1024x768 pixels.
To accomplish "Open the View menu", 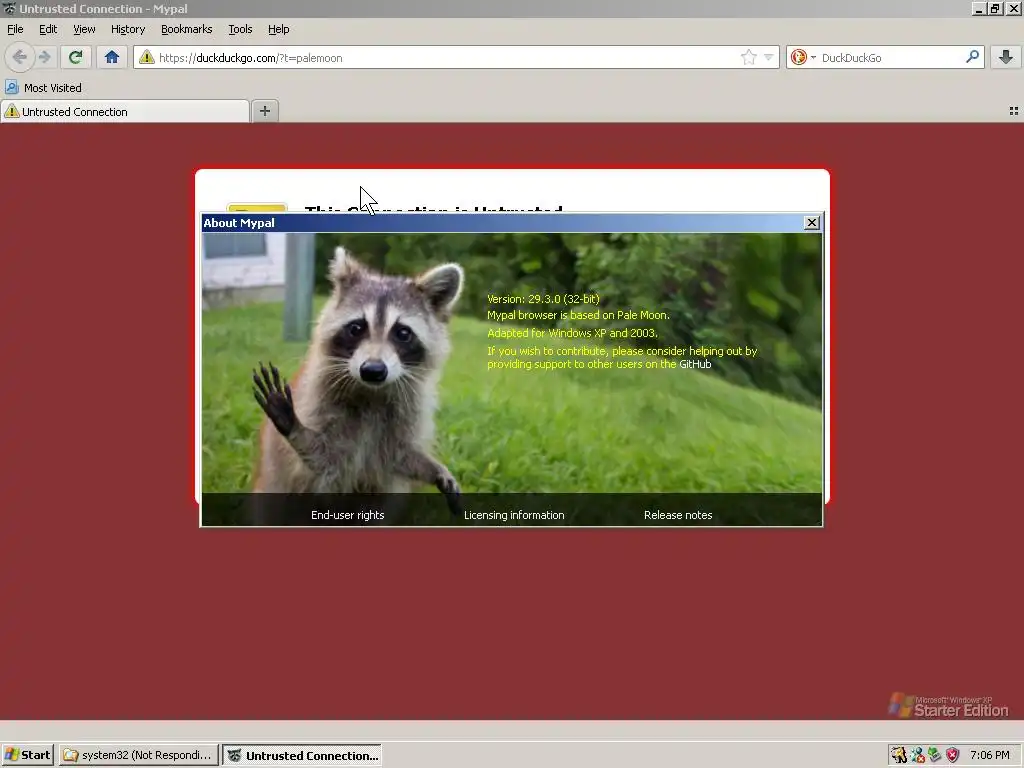I will (x=84, y=29).
